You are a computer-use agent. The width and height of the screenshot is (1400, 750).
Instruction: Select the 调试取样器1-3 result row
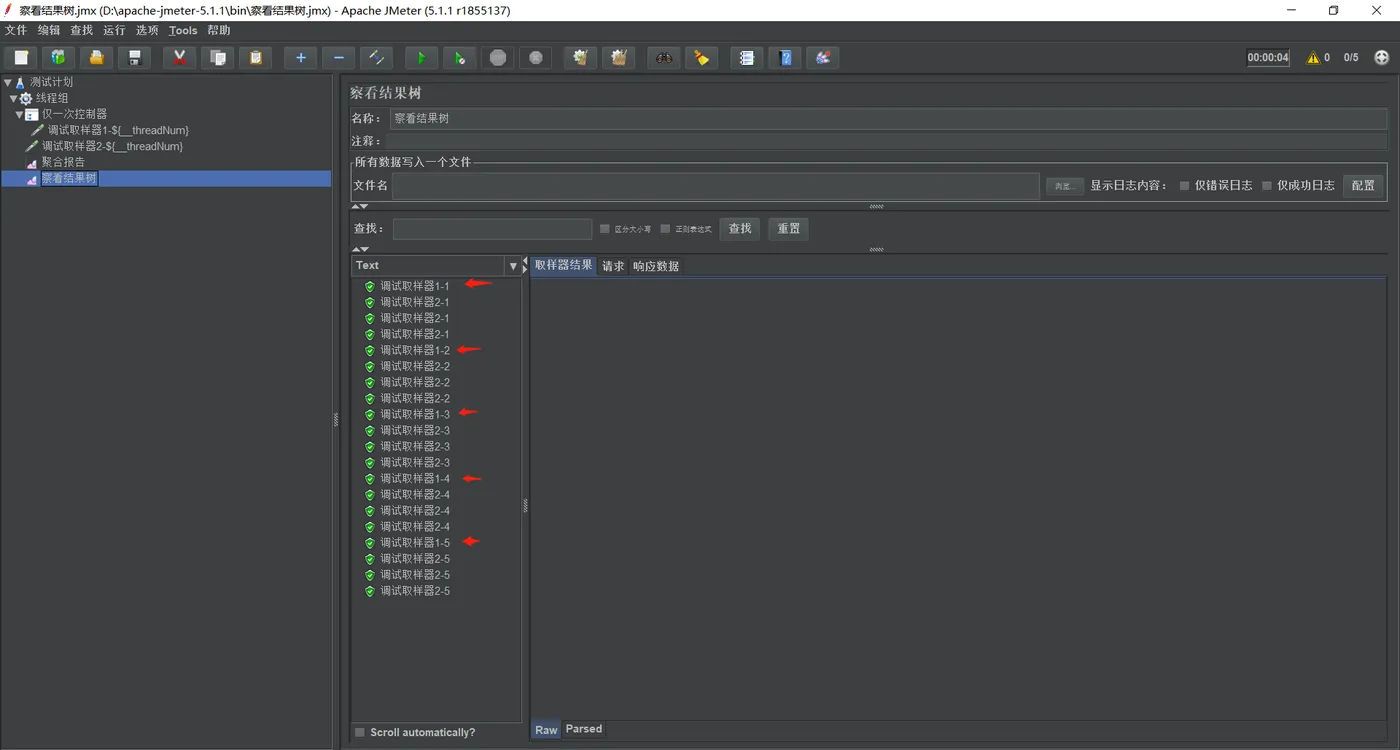click(415, 414)
